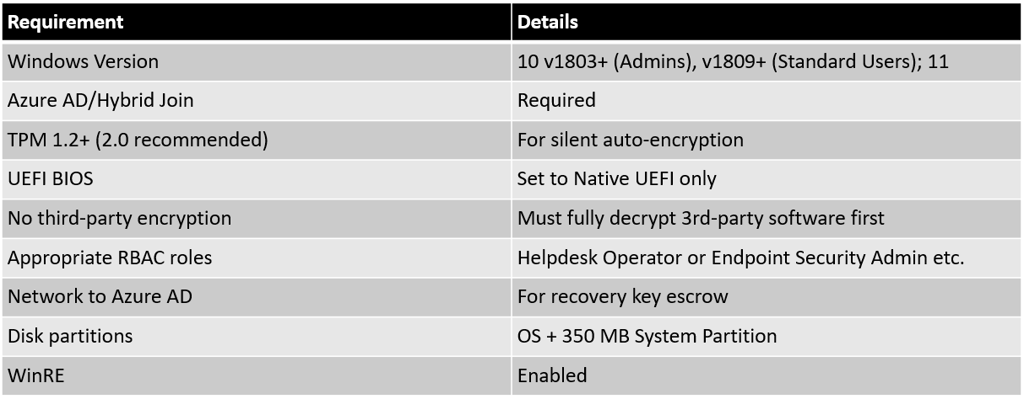Screen dimensions: 1024x398
Task: Select the UEFI BIOS cell
Action: [257, 179]
